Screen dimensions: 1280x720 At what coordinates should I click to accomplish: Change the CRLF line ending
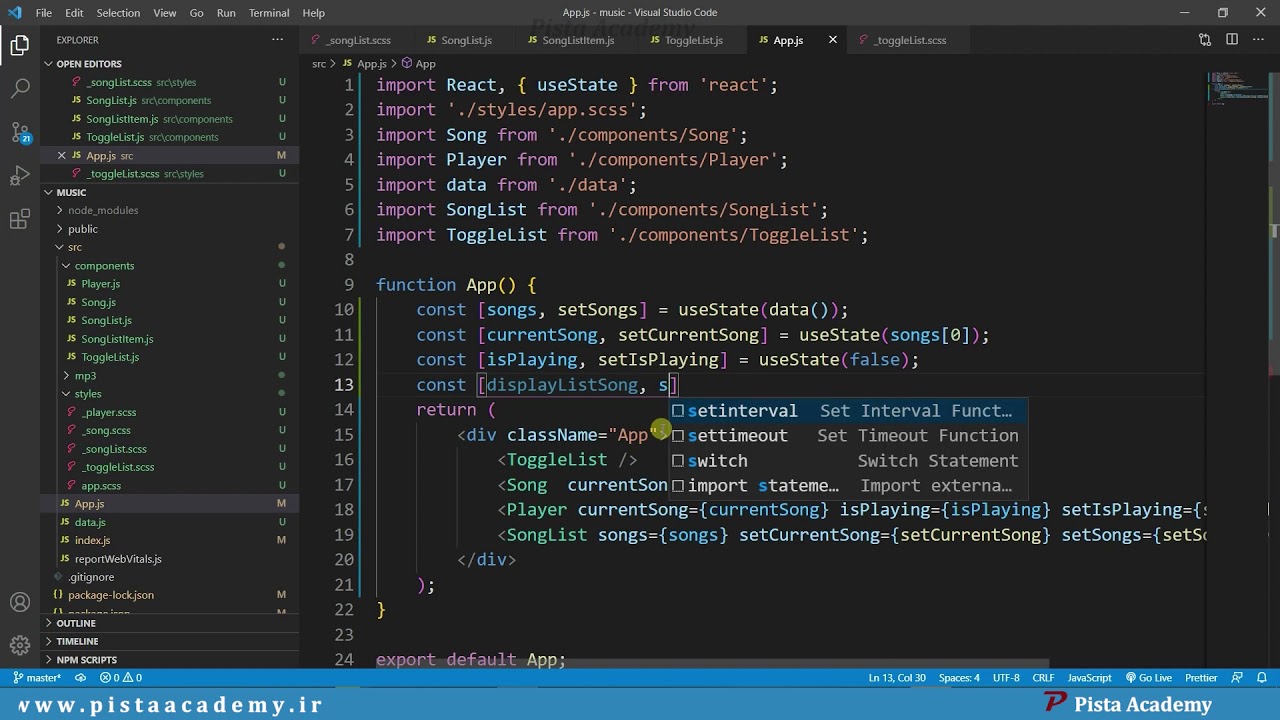click(x=1043, y=678)
